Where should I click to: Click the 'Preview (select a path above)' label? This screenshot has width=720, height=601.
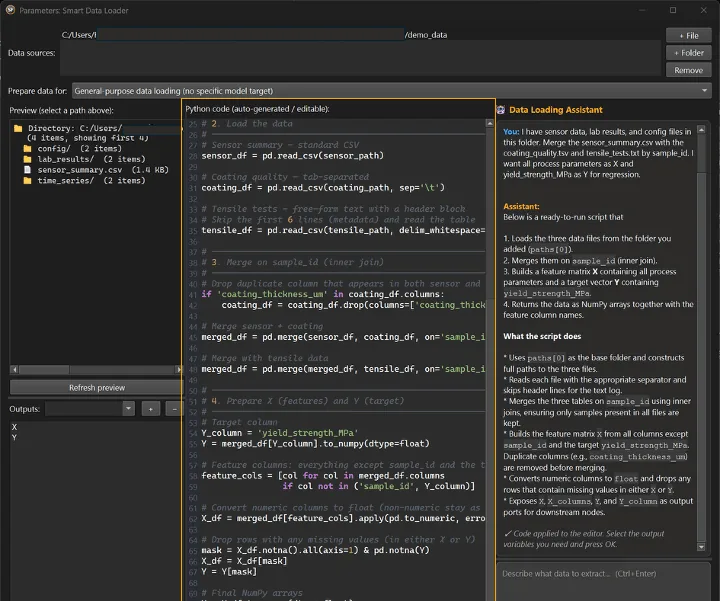pyautogui.click(x=61, y=110)
